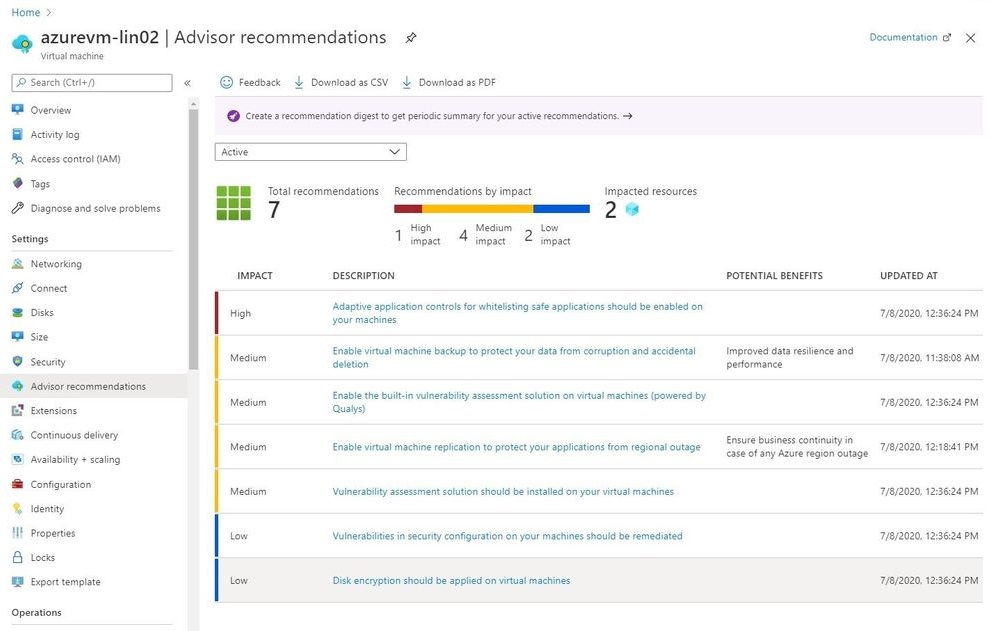Click the Tags label icon

click(18, 183)
